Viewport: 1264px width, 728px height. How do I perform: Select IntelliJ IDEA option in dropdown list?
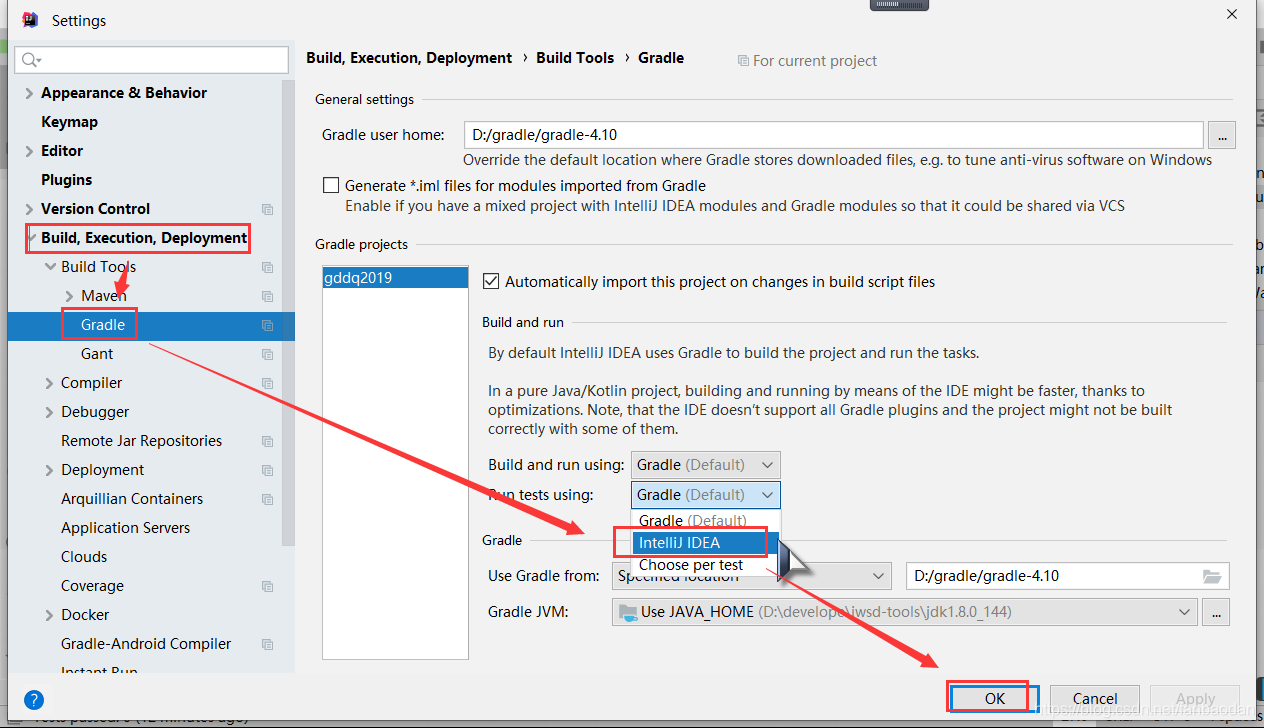click(706, 543)
